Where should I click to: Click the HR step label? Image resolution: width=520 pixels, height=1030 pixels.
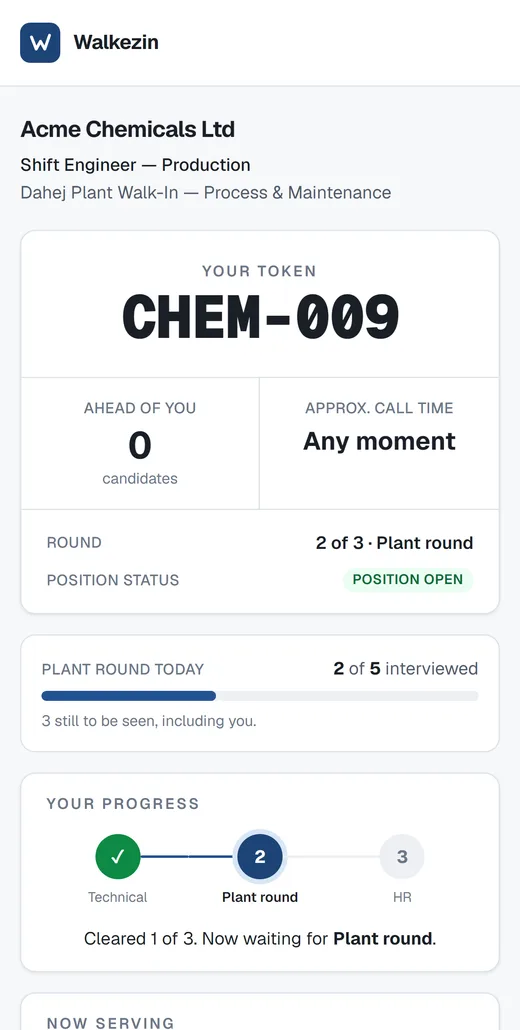(402, 897)
